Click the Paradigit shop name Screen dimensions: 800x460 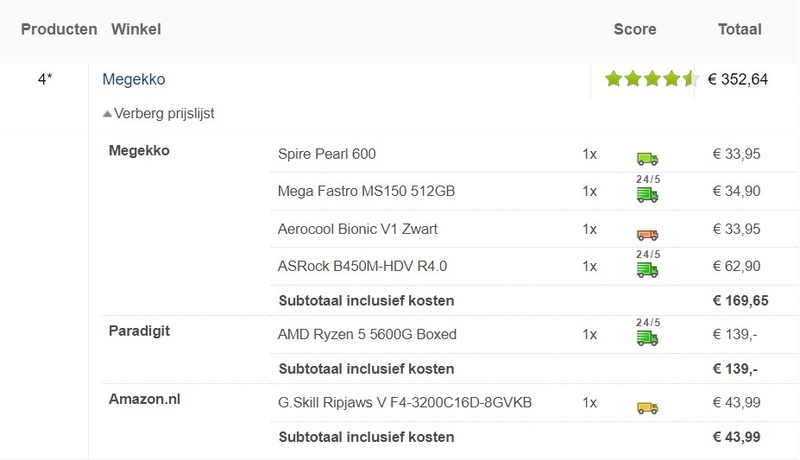(139, 331)
